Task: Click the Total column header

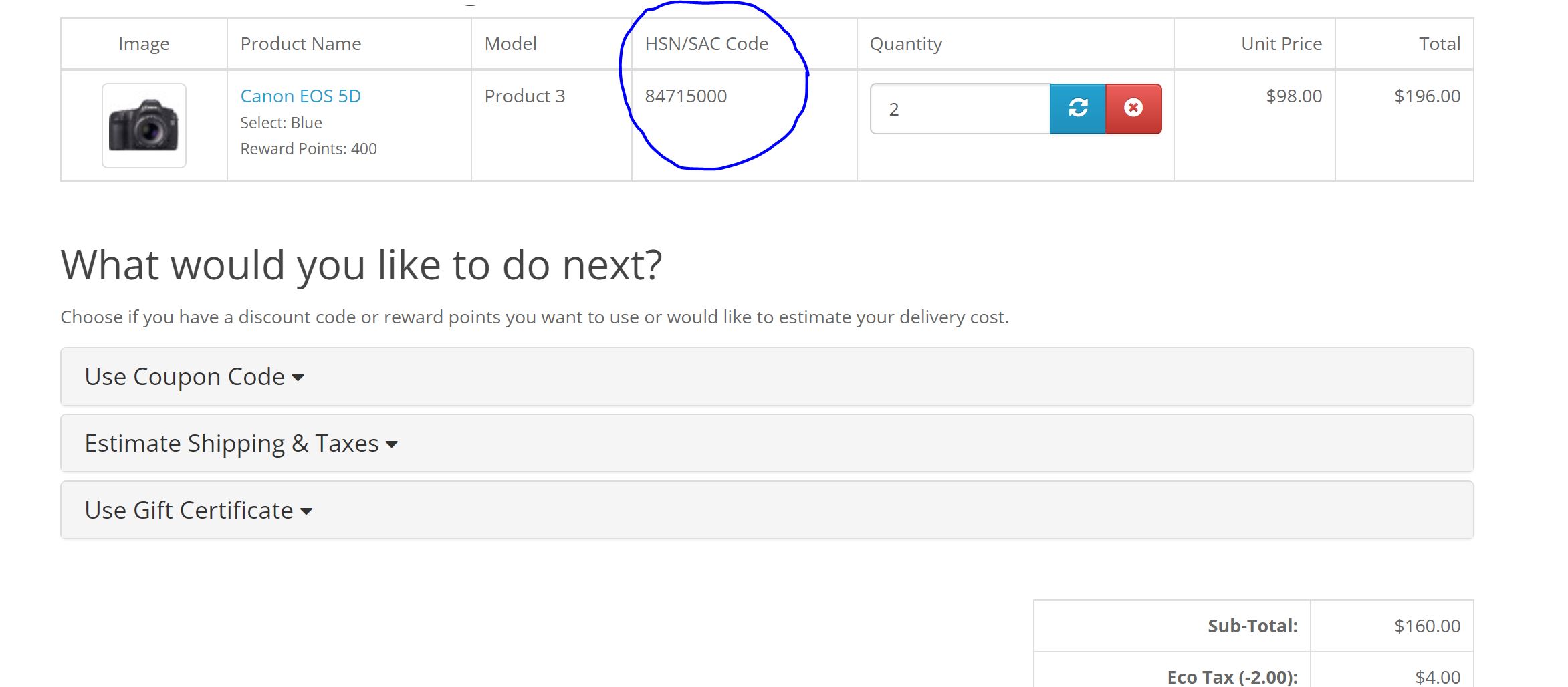Action: pos(1439,44)
